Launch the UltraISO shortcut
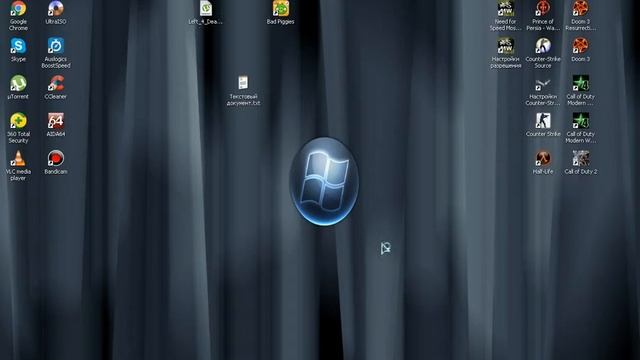Screen dimensions: 640x360 [56, 9]
